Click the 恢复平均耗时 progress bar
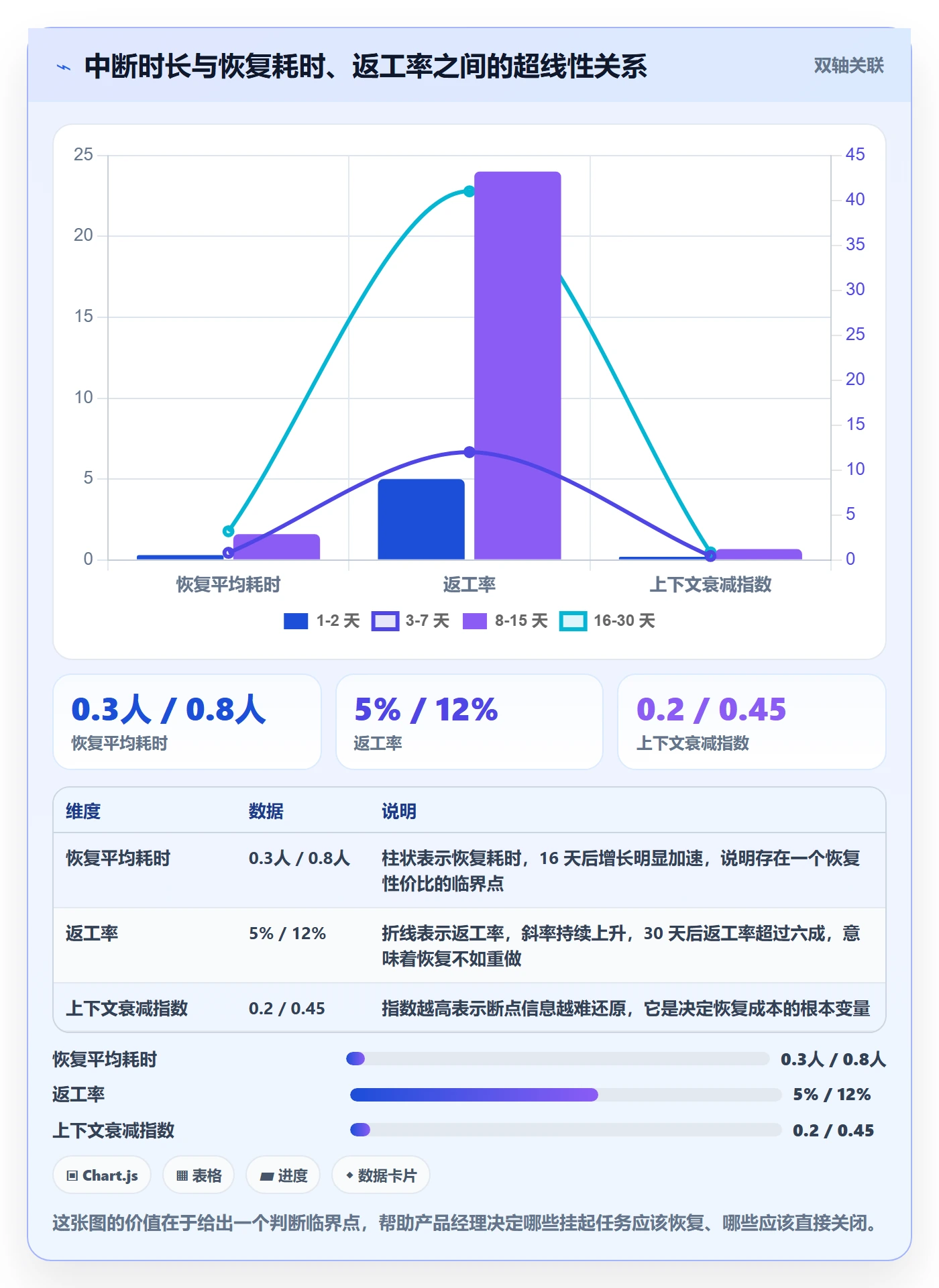939x1288 pixels. (x=557, y=1059)
